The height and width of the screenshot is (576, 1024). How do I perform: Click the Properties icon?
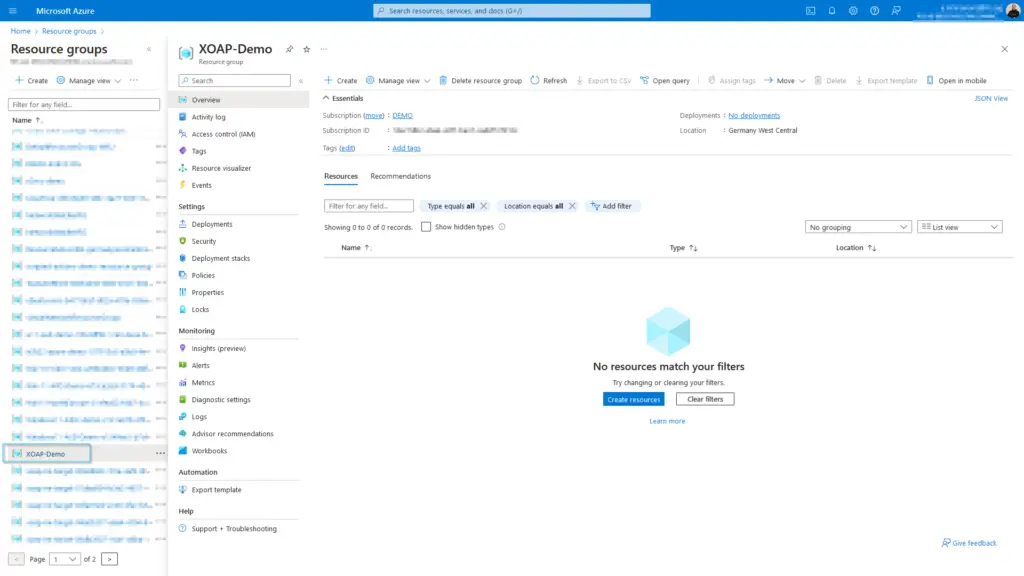tap(183, 292)
